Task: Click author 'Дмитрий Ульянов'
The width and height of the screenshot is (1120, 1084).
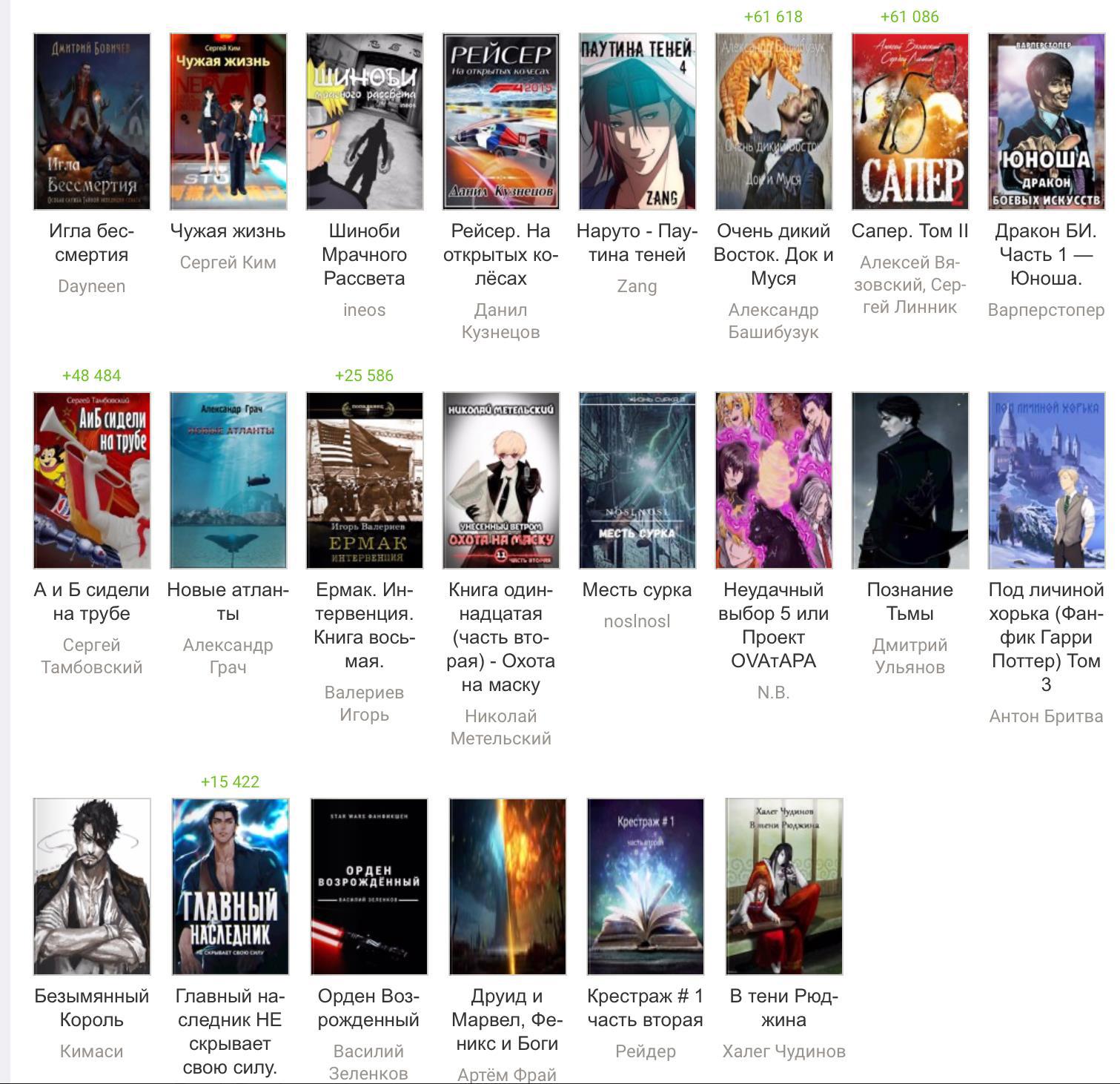Action: click(x=910, y=656)
